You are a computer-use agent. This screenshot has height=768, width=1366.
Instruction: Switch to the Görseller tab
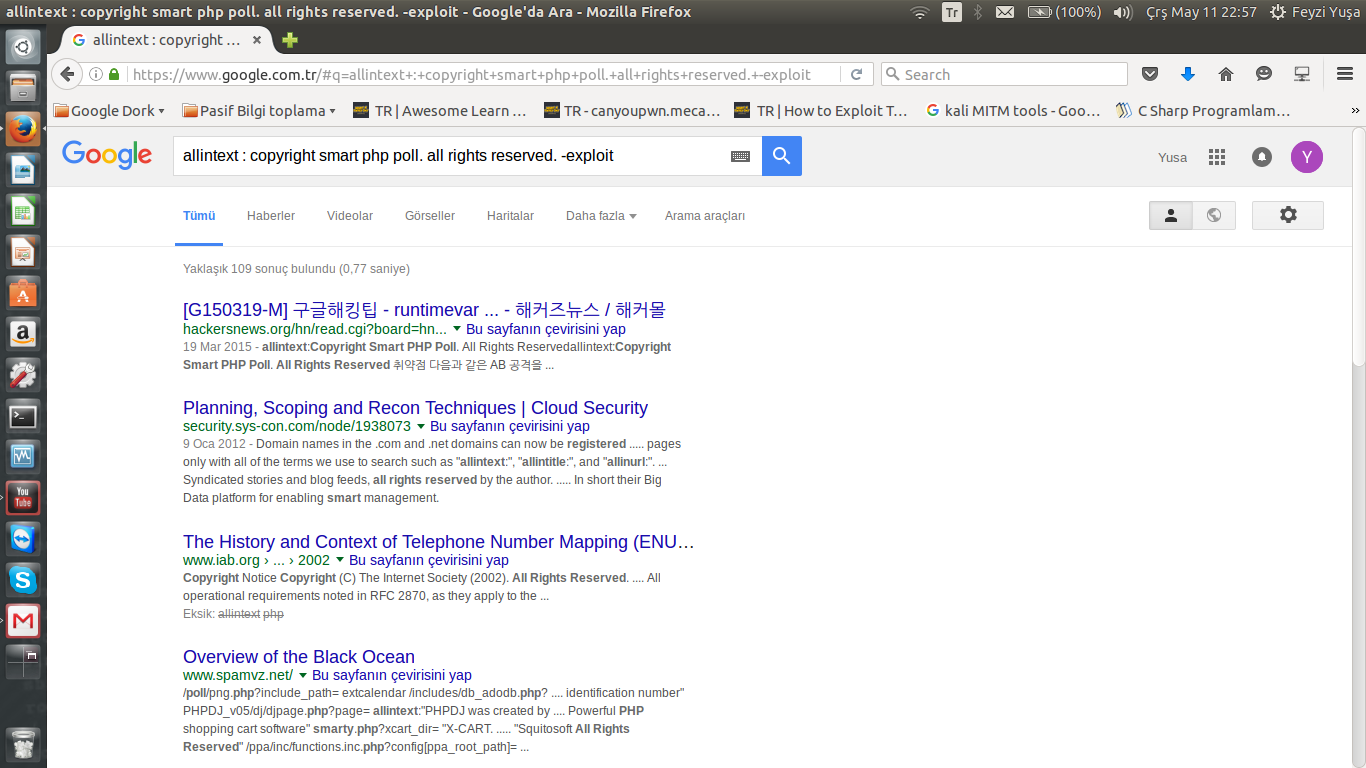click(x=429, y=216)
